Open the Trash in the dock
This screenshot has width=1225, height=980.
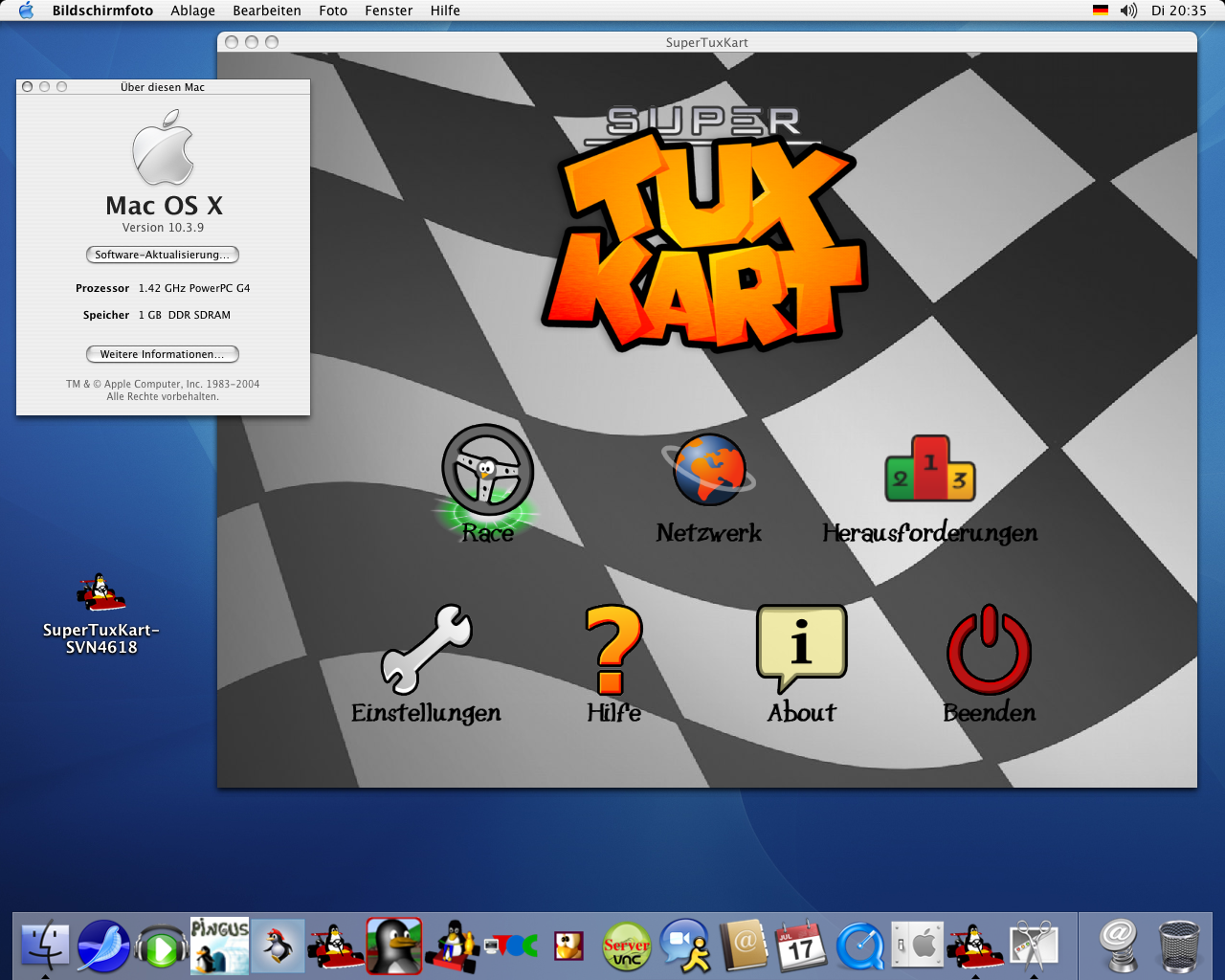(x=1179, y=947)
